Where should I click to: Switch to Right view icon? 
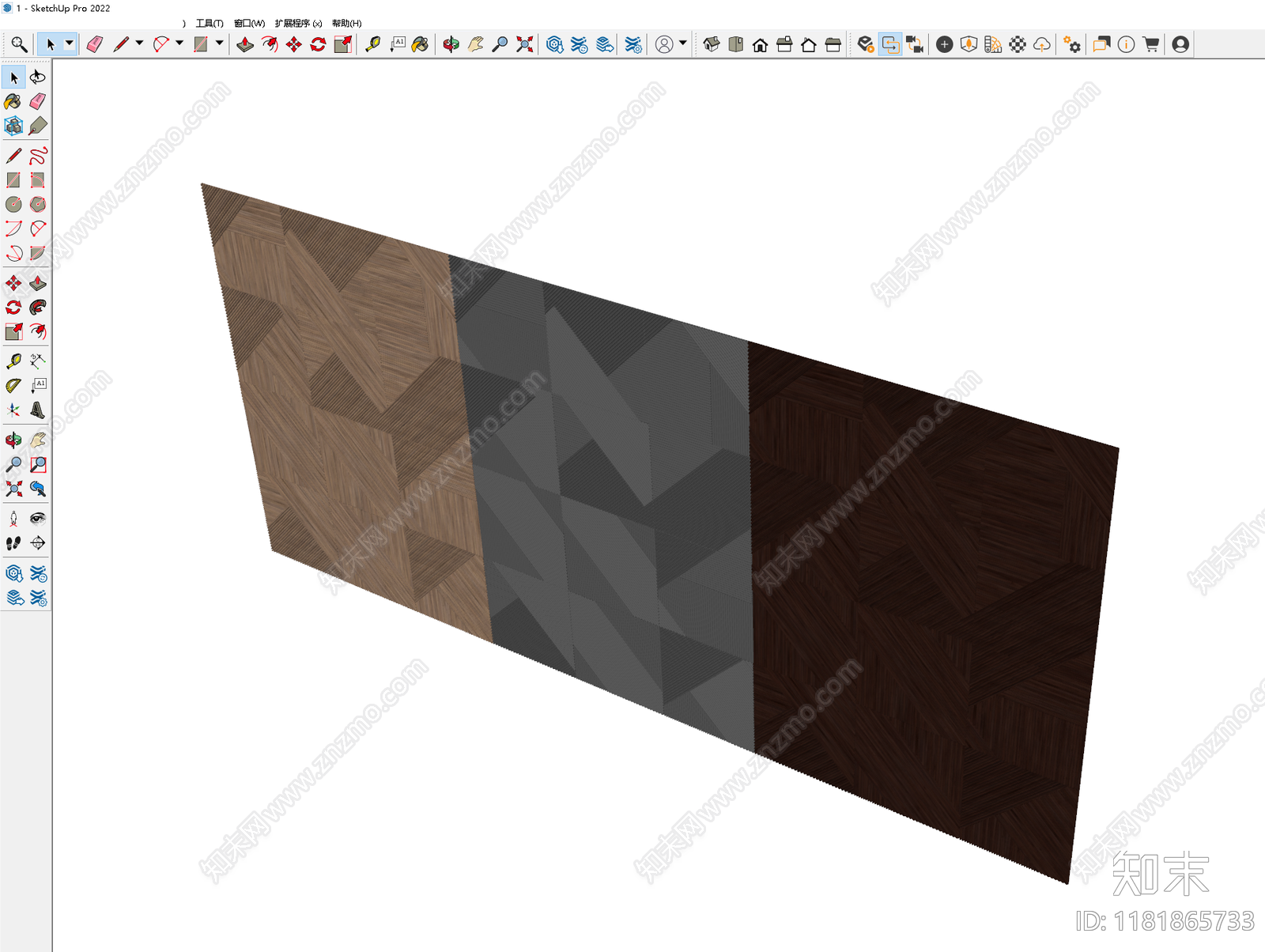click(x=785, y=44)
